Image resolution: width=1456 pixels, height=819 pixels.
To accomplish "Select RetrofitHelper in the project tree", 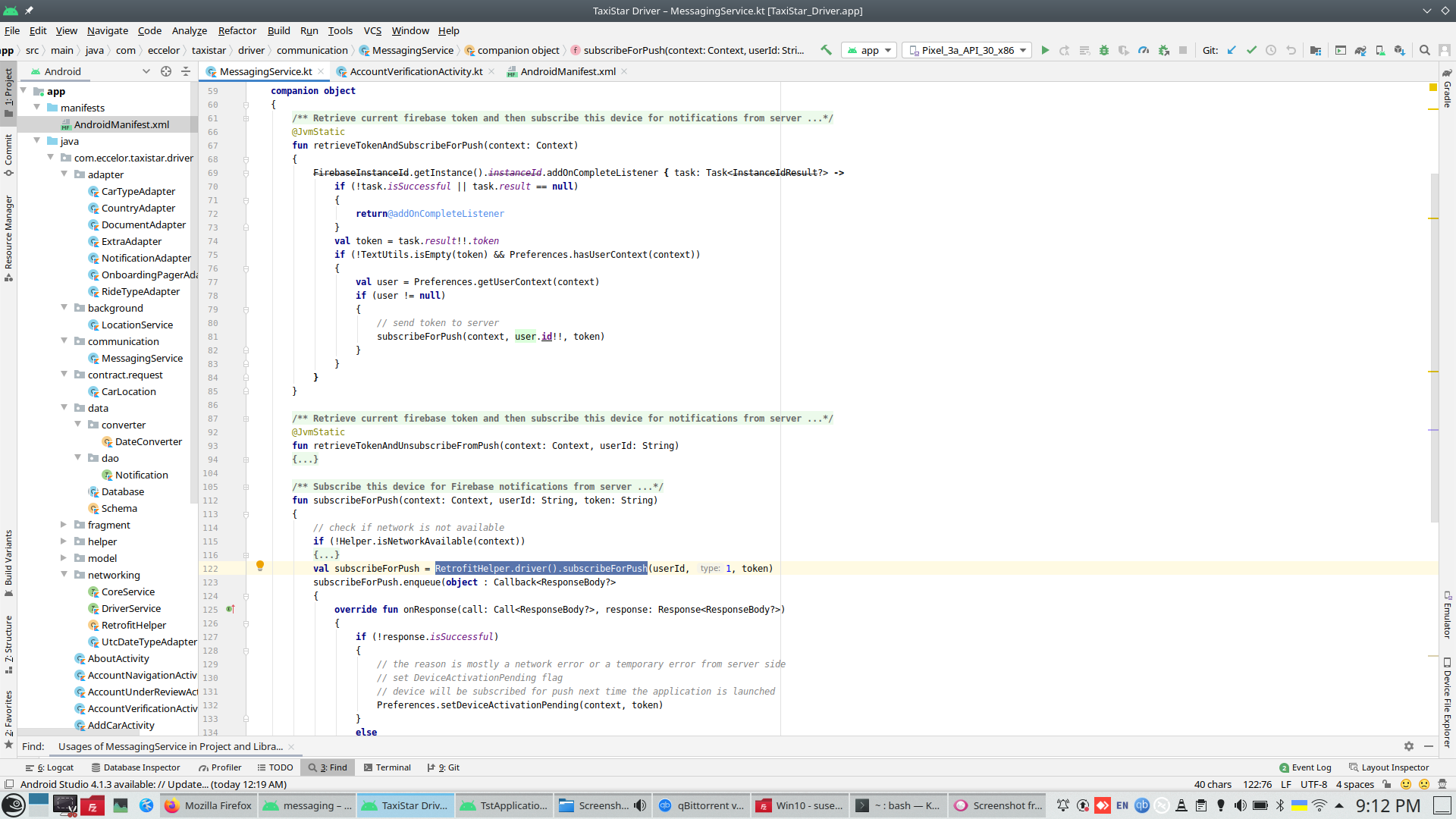I will pyautogui.click(x=133, y=625).
